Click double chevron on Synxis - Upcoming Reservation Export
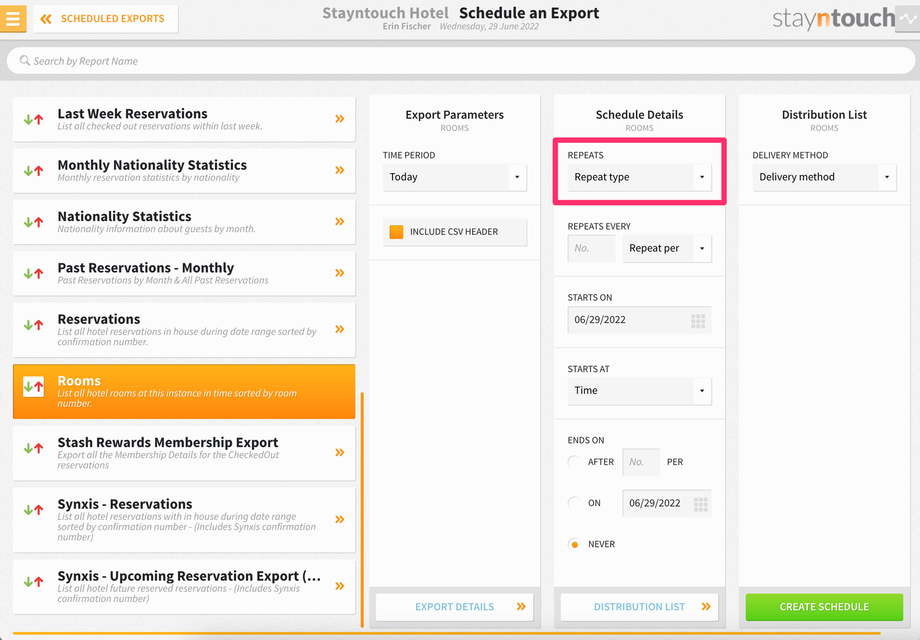This screenshot has height=640, width=920. (x=340, y=586)
